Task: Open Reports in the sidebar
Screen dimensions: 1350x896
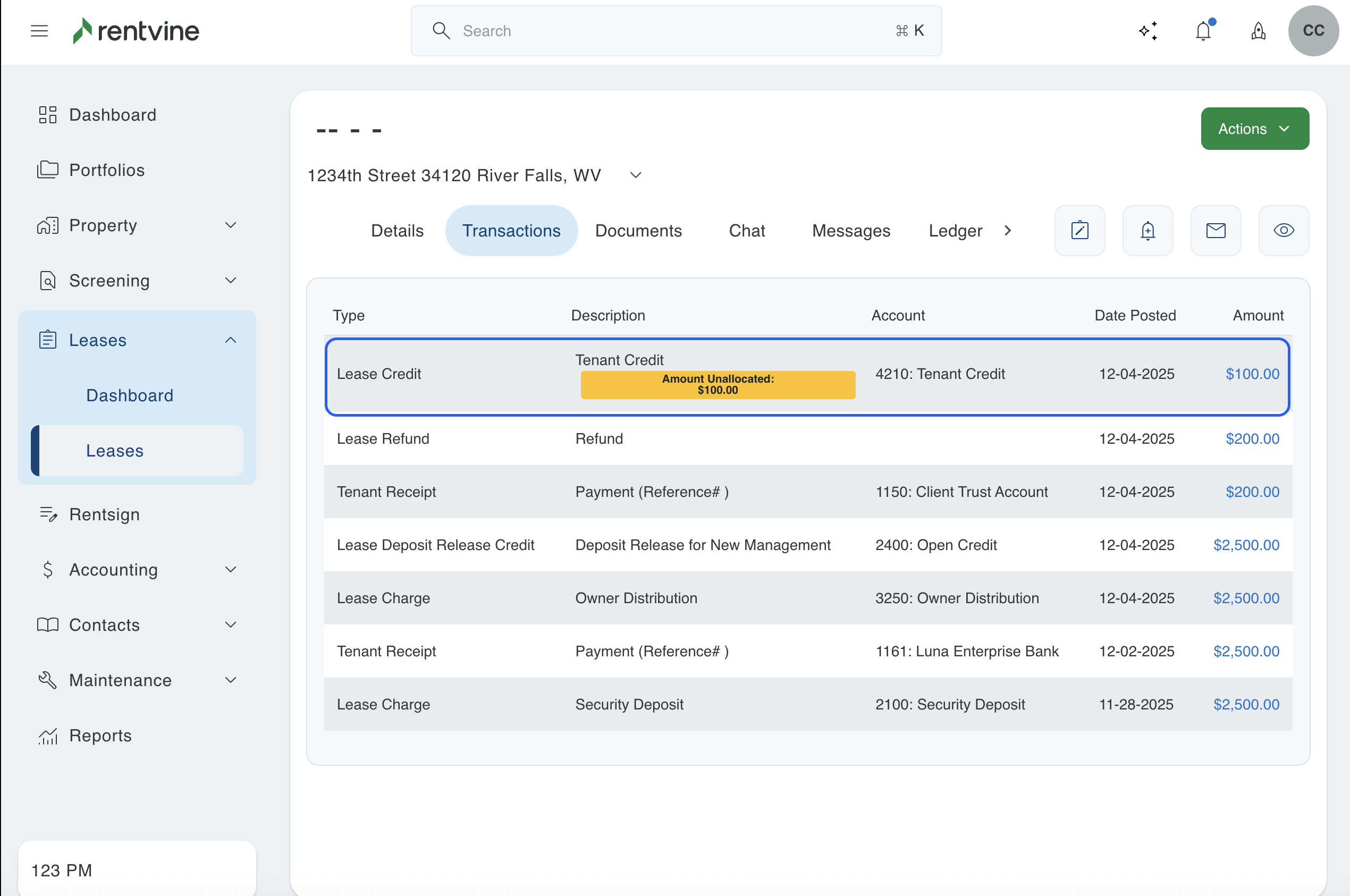Action: click(100, 736)
